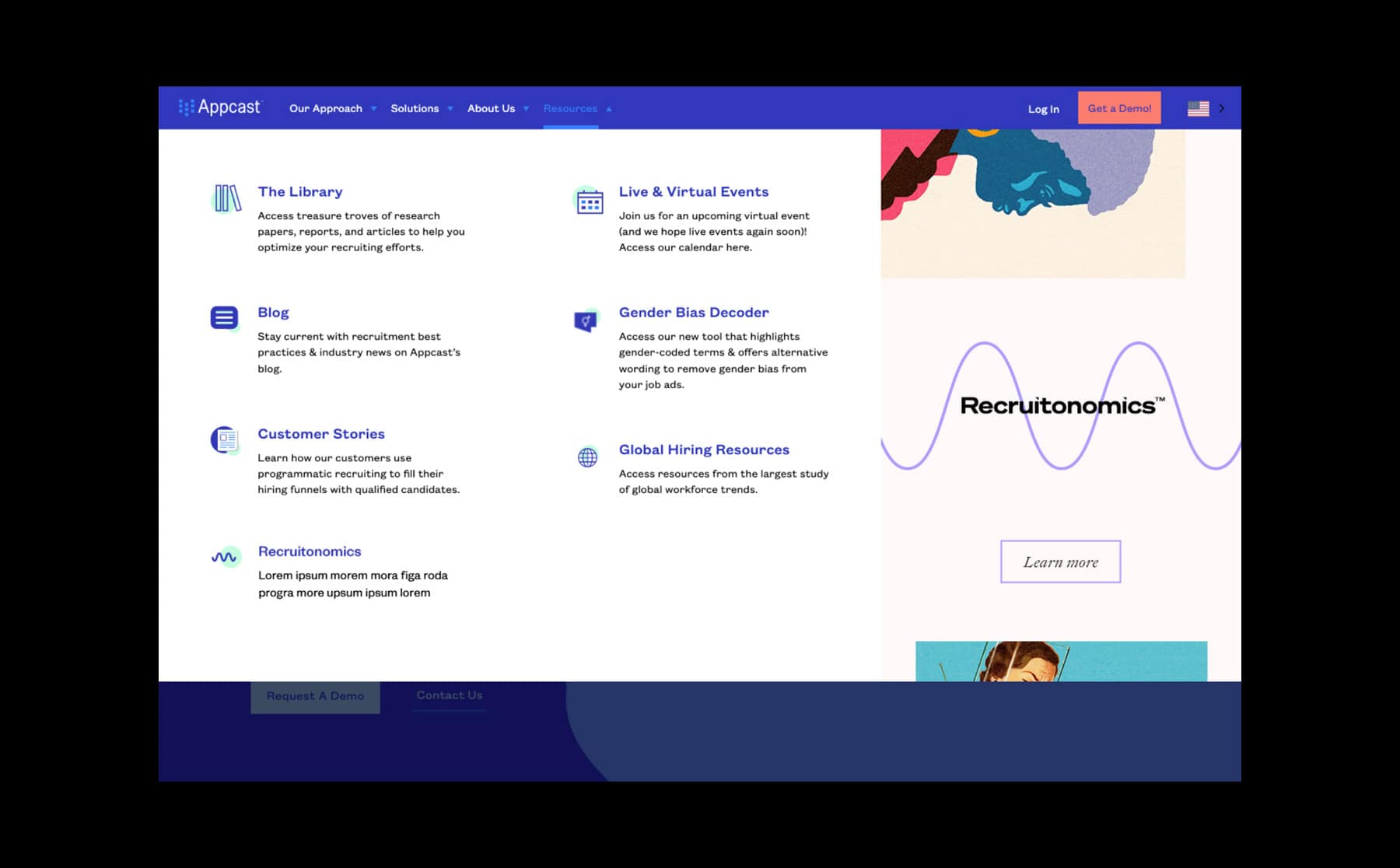Click the Appcast logo
Screen dimensions: 1400x868
[x=222, y=107]
